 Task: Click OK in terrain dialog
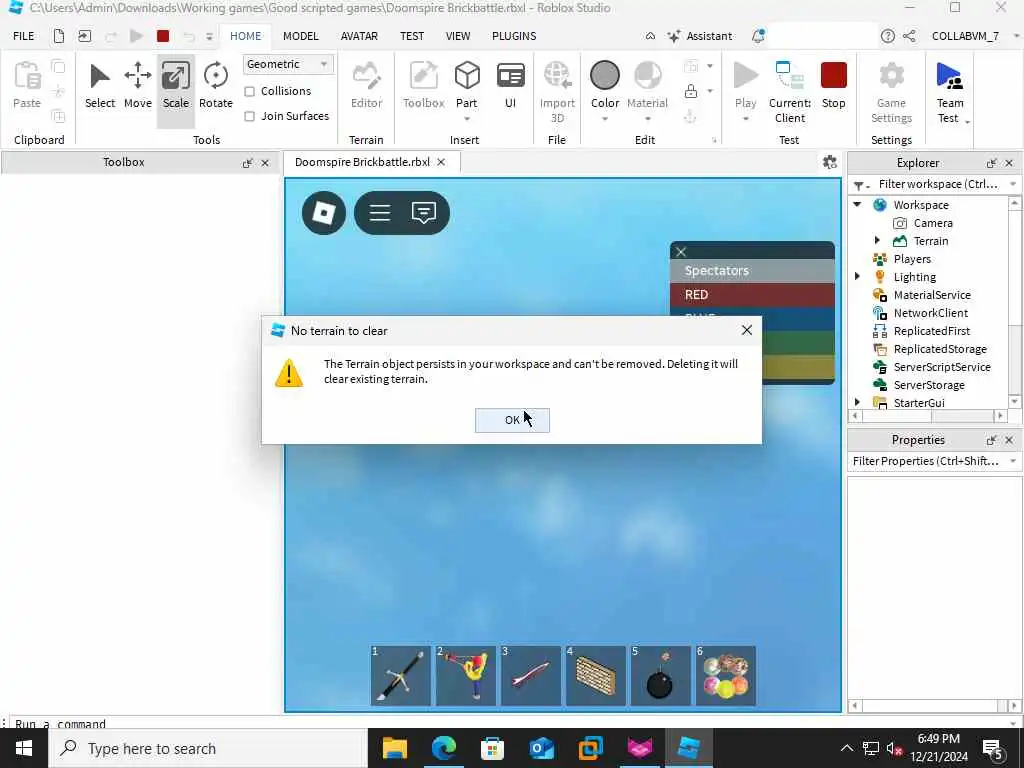[x=512, y=420]
